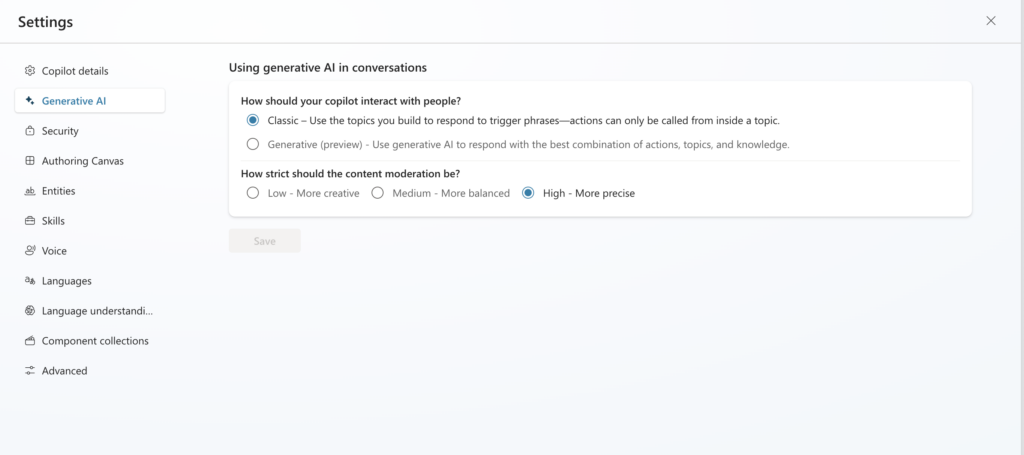Open the Skills settings section
Image resolution: width=1024 pixels, height=455 pixels.
[x=53, y=221]
